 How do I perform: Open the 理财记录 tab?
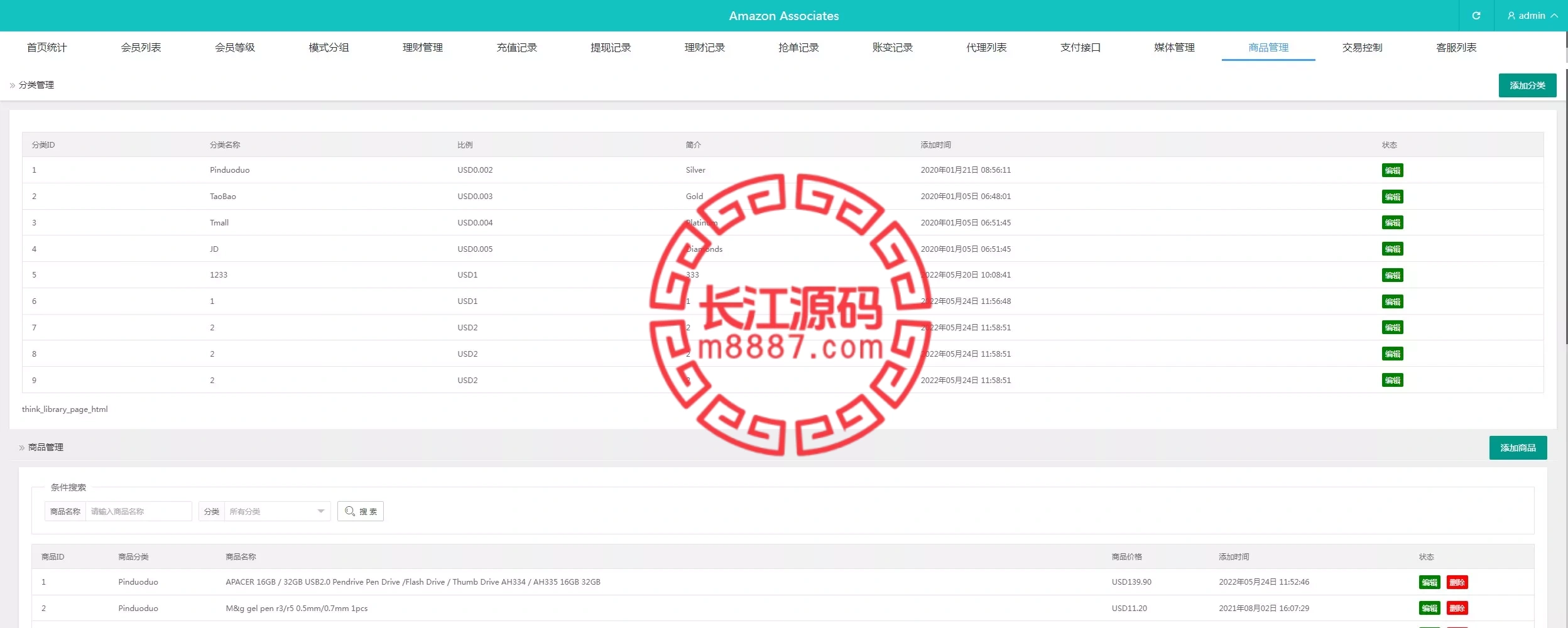(x=705, y=48)
